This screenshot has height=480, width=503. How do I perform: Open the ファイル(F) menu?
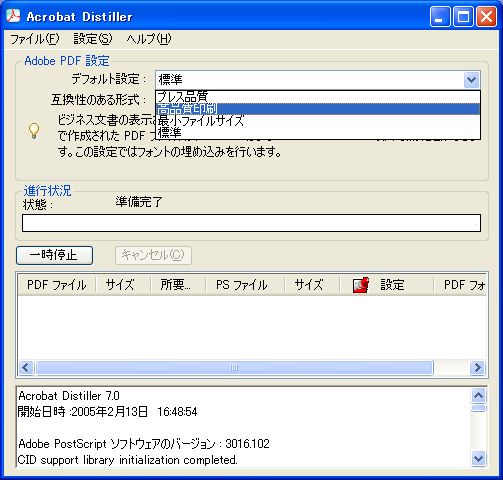[35, 39]
